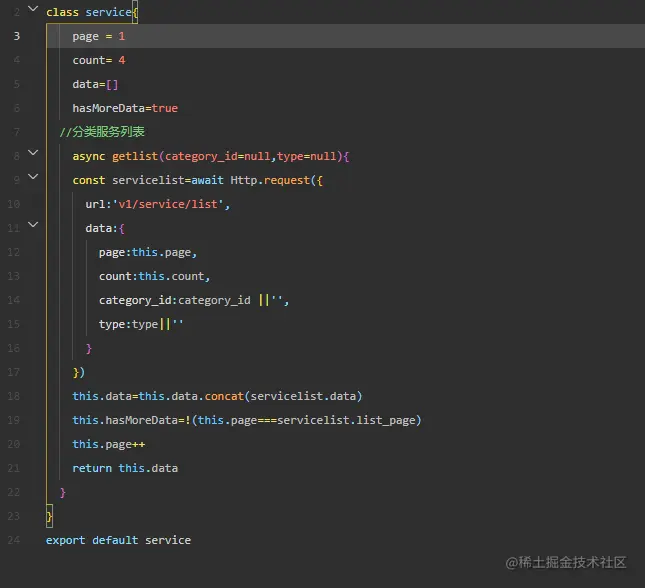The height and width of the screenshot is (588, 645).
Task: Click 'count:this.count,' line
Action: pyautogui.click(x=155, y=276)
